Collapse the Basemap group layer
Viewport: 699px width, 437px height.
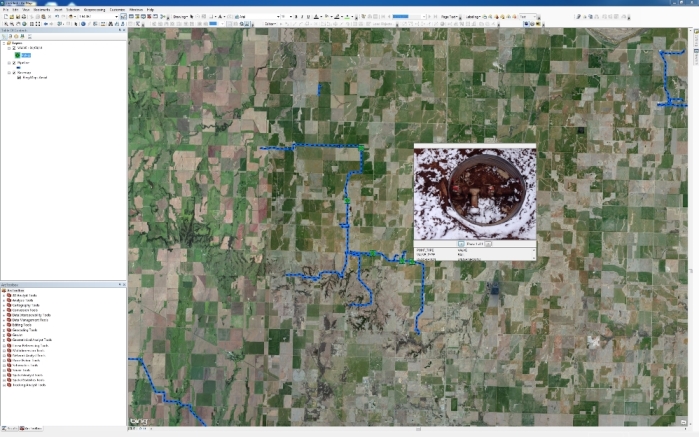(x=9, y=73)
